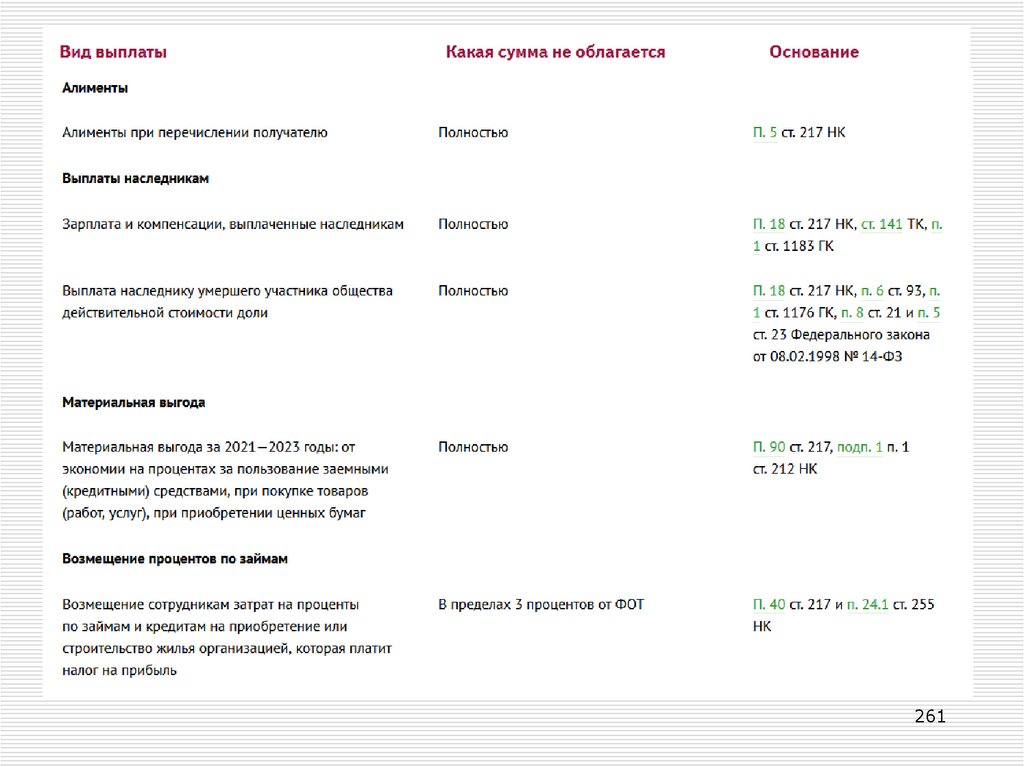Follow the П. 40 ст. 217 link
This screenshot has height=767, width=1024.
coord(769,605)
